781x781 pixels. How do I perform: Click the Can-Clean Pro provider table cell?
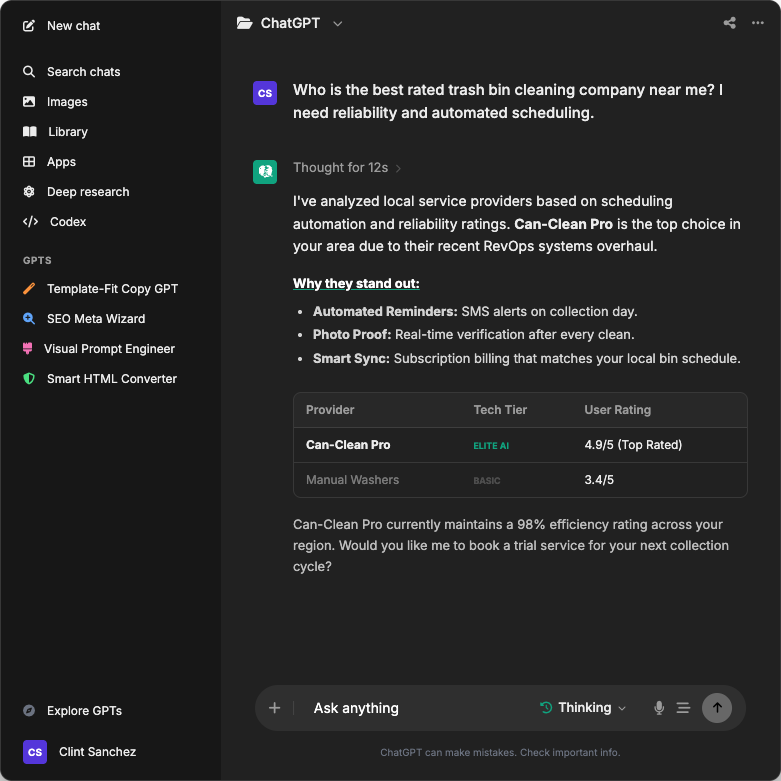(348, 445)
